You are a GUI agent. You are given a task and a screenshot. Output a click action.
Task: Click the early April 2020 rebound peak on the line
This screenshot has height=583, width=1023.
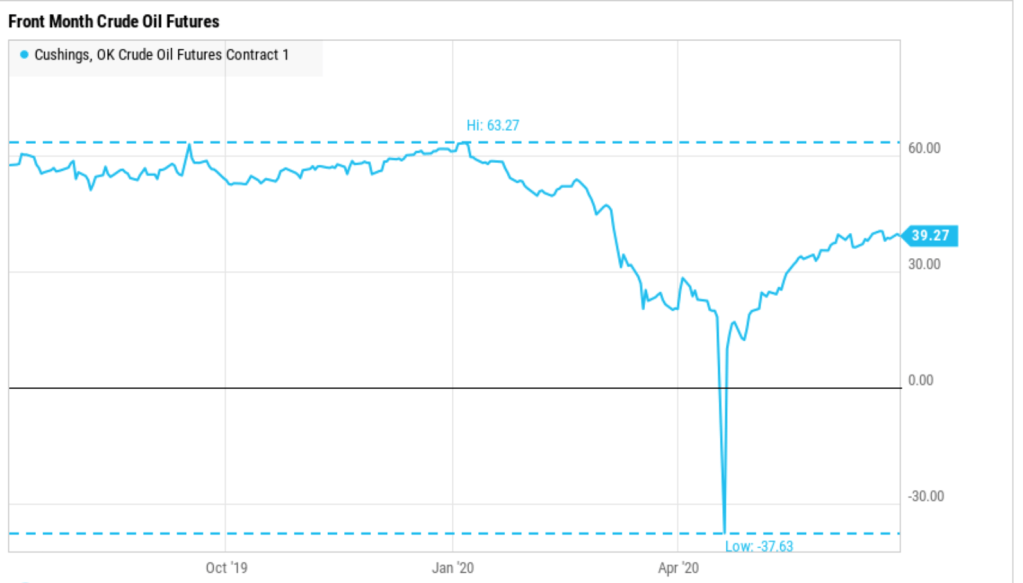683,279
